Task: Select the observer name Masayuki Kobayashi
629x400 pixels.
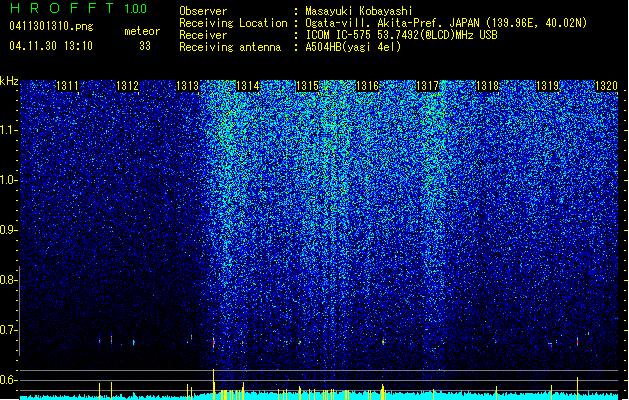Action: [359, 11]
